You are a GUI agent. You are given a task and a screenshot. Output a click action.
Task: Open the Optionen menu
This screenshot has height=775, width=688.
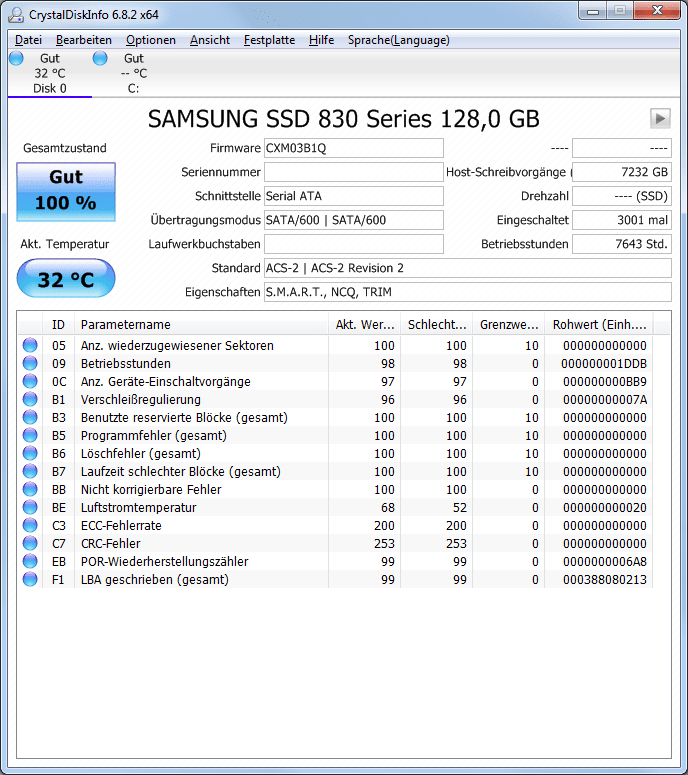coord(151,40)
